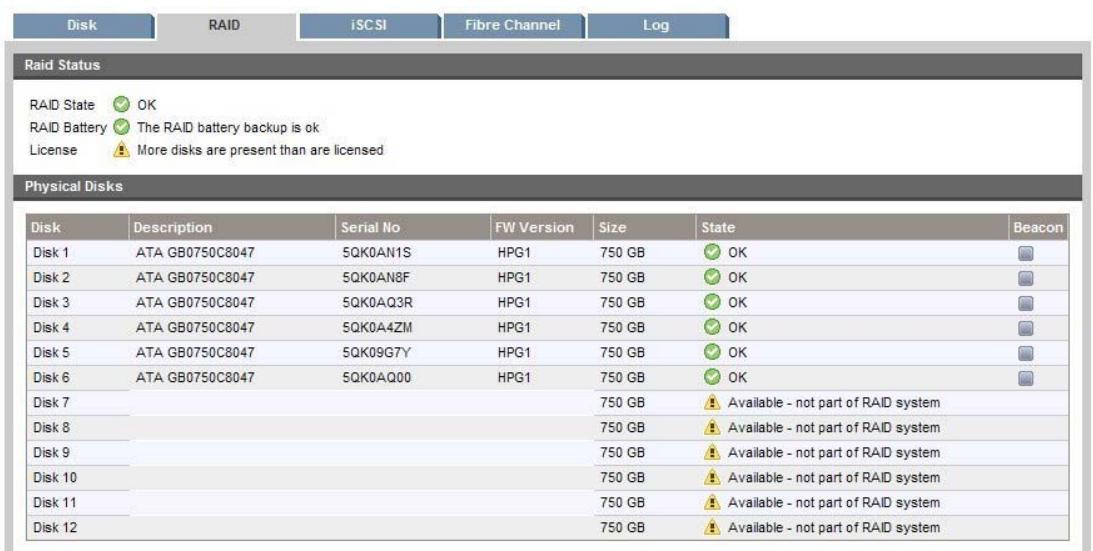Click the Description column header

232,227
